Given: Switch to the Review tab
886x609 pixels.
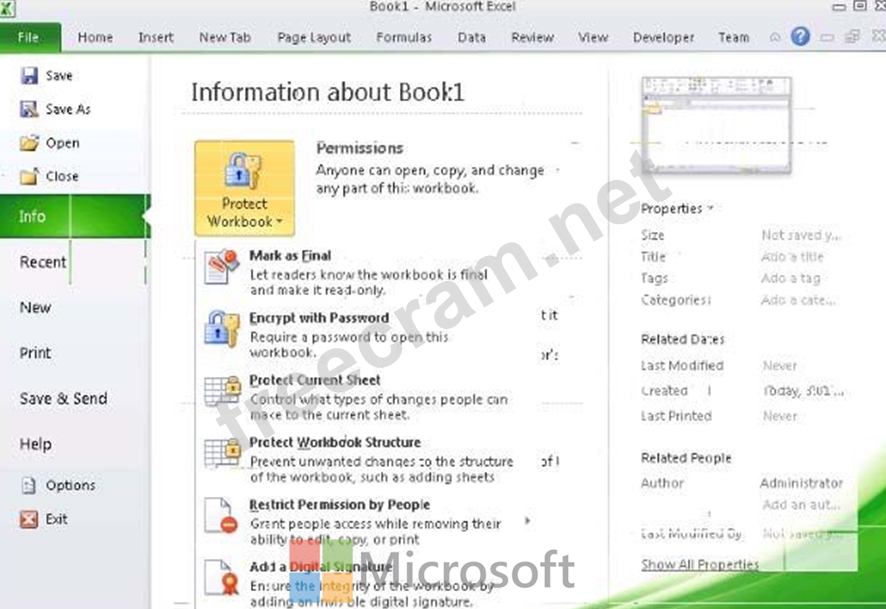Looking at the screenshot, I should coord(532,37).
